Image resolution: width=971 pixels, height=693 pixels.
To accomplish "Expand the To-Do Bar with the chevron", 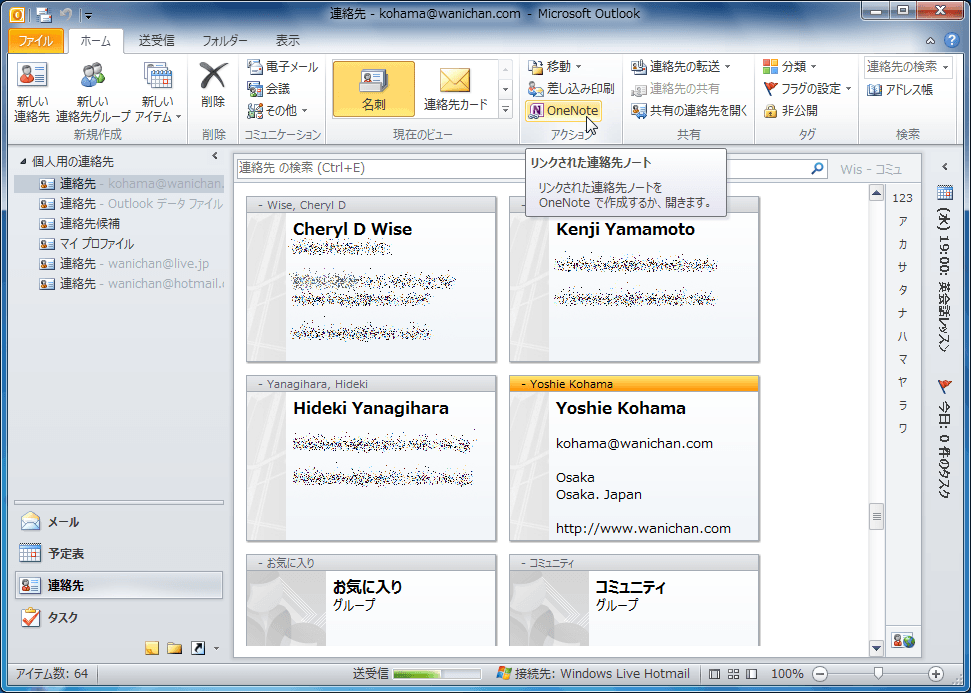I will point(945,167).
